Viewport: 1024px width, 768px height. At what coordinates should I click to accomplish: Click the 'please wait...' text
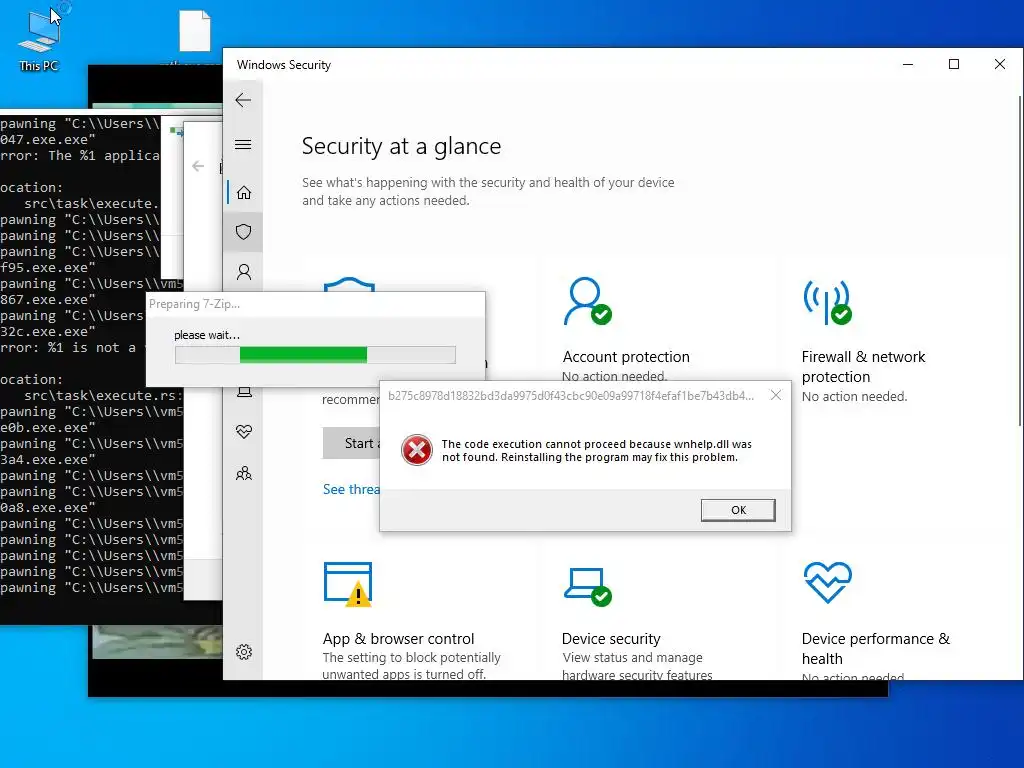207,335
